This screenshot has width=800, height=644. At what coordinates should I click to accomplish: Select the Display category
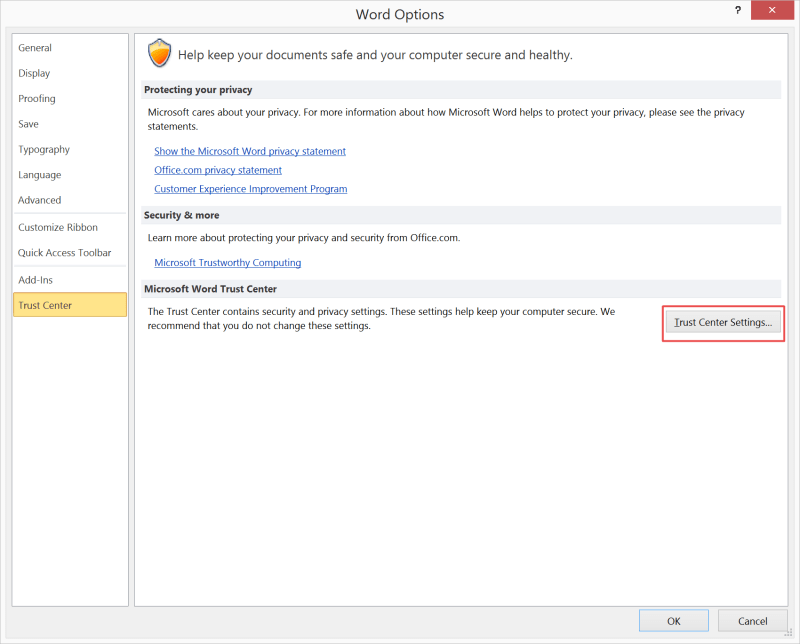[34, 73]
